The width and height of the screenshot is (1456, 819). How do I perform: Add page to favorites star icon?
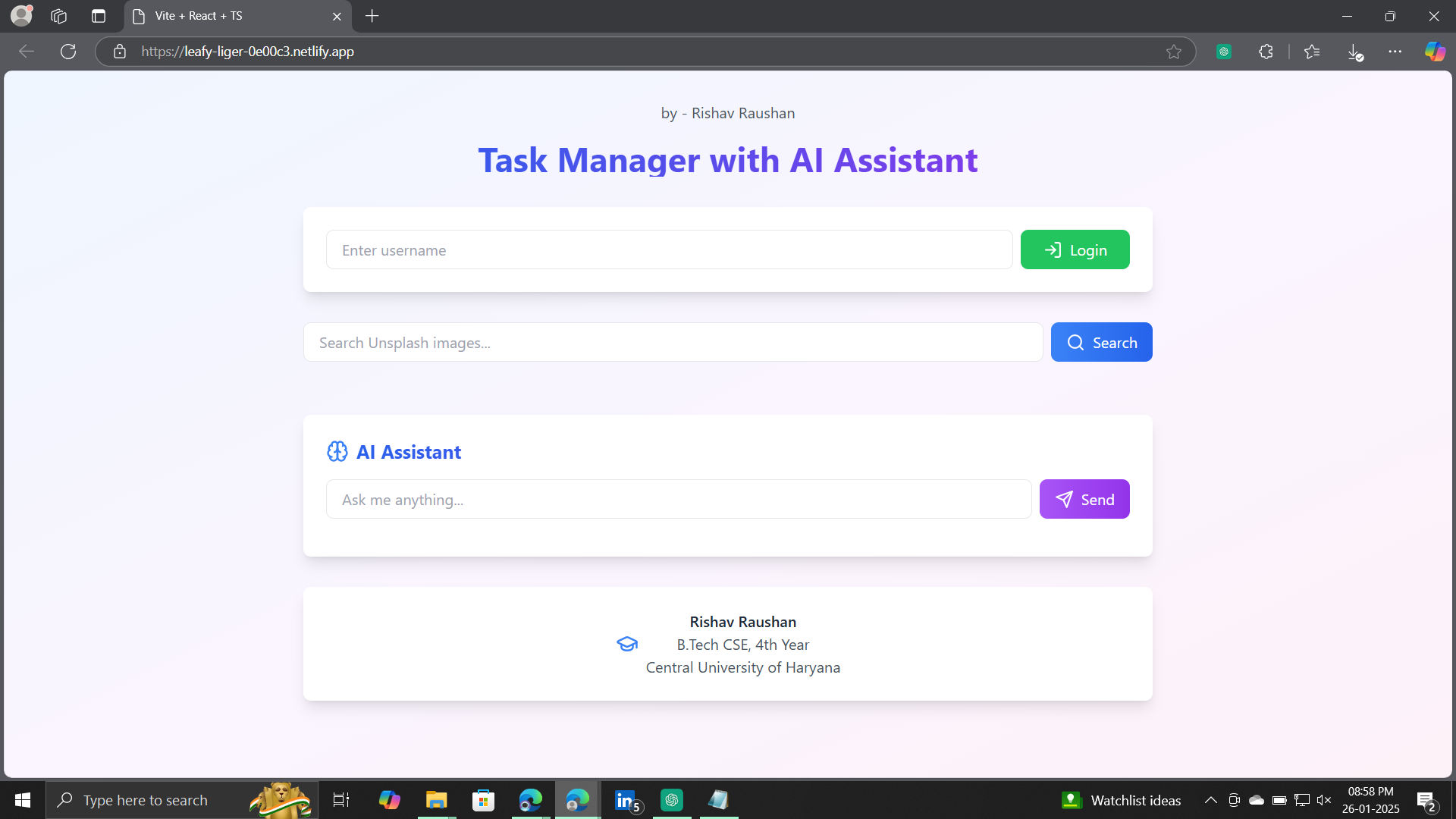[1174, 52]
